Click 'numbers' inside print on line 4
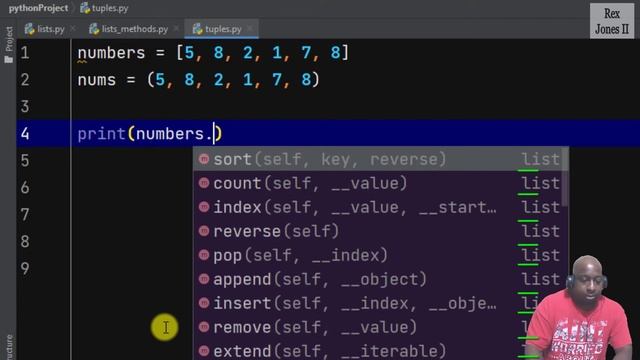The width and height of the screenshot is (640, 360). (170, 134)
